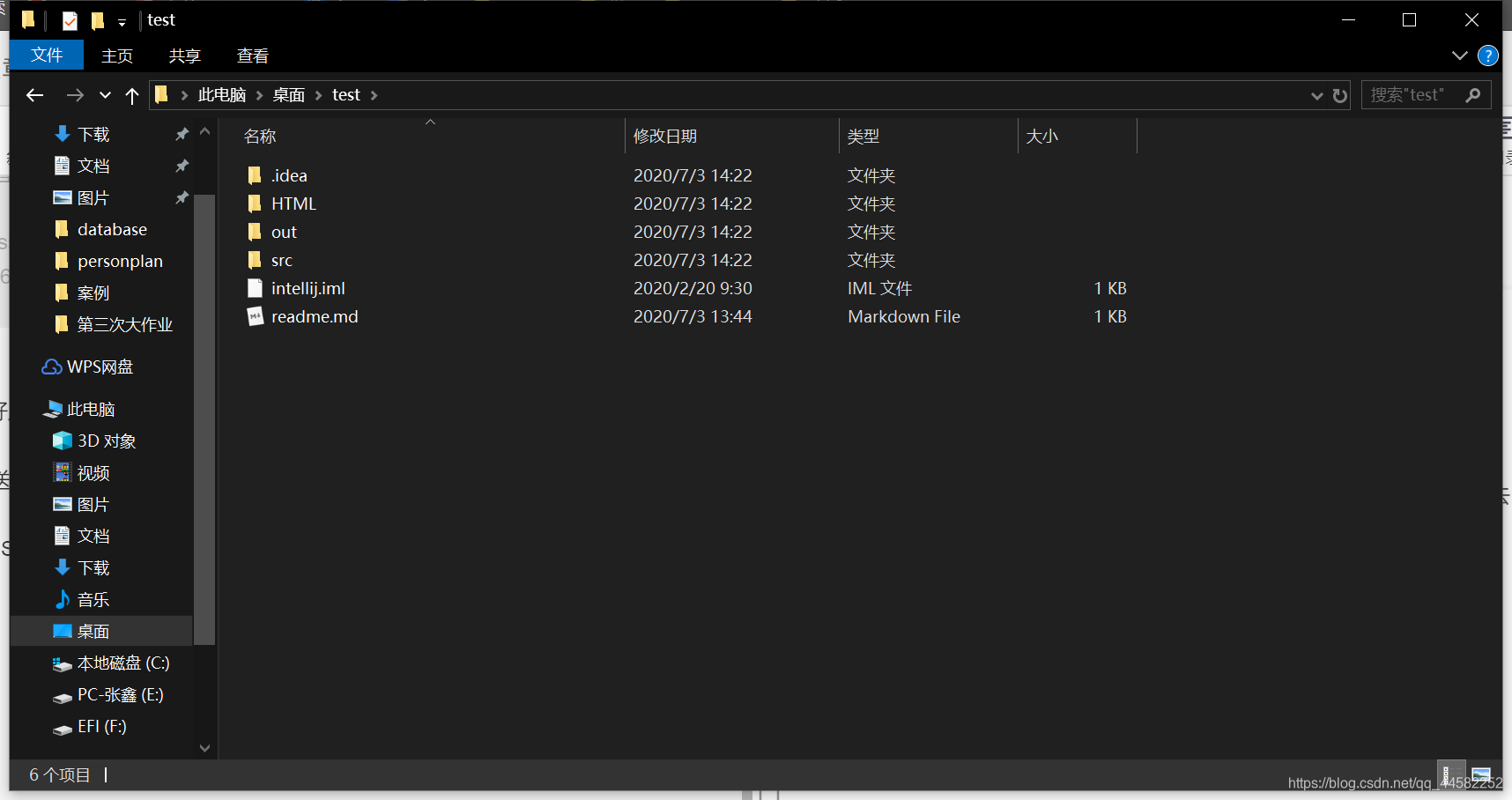1512x800 pixels.
Task: Select the readme.md file icon
Action: click(255, 316)
